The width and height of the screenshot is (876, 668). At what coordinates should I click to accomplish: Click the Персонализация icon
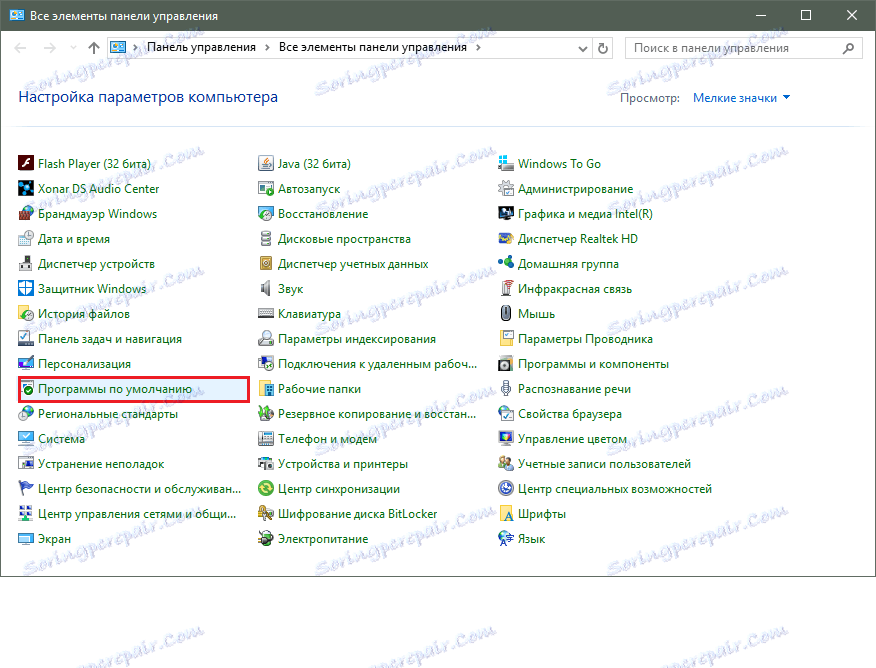(x=26, y=364)
